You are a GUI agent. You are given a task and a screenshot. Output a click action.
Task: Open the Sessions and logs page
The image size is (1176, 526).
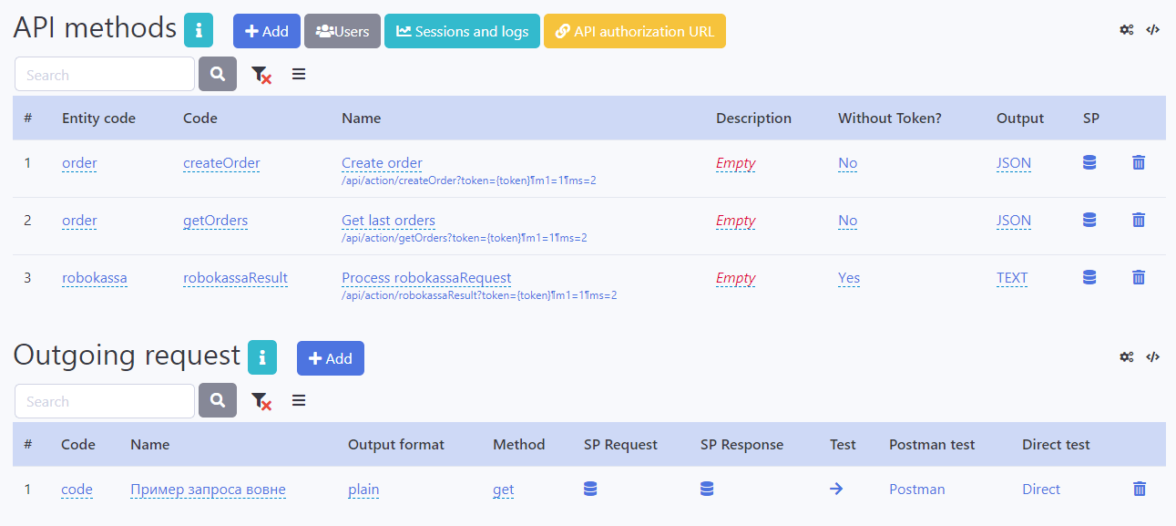(462, 31)
